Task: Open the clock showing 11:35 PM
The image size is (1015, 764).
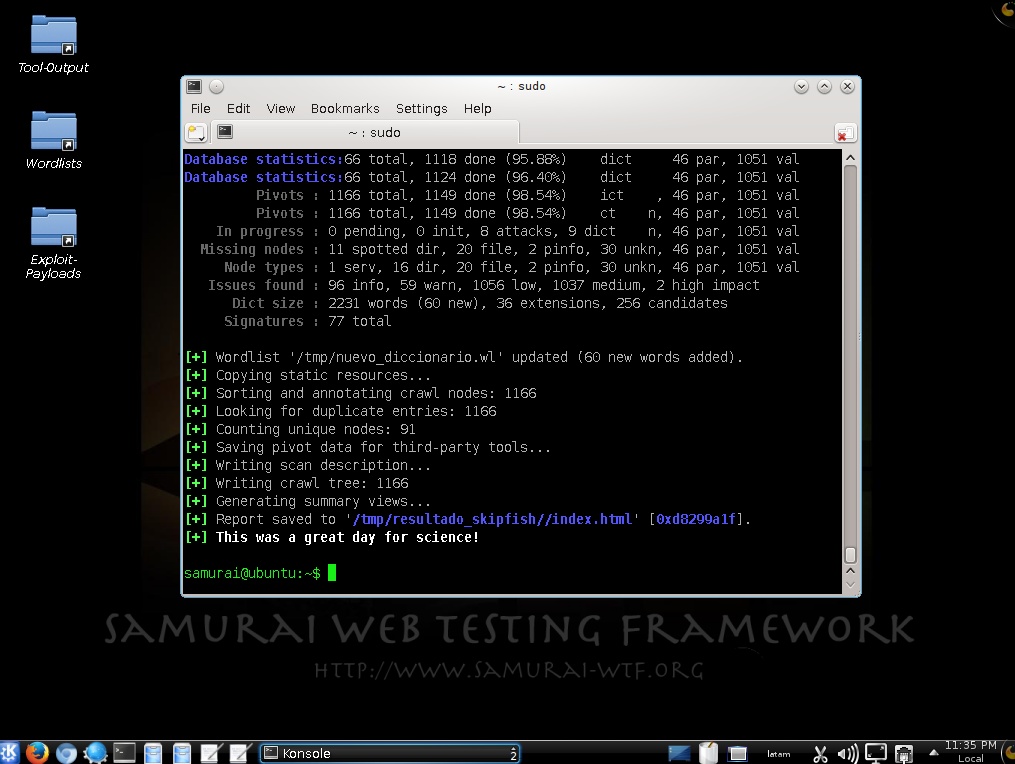Action: click(x=970, y=752)
